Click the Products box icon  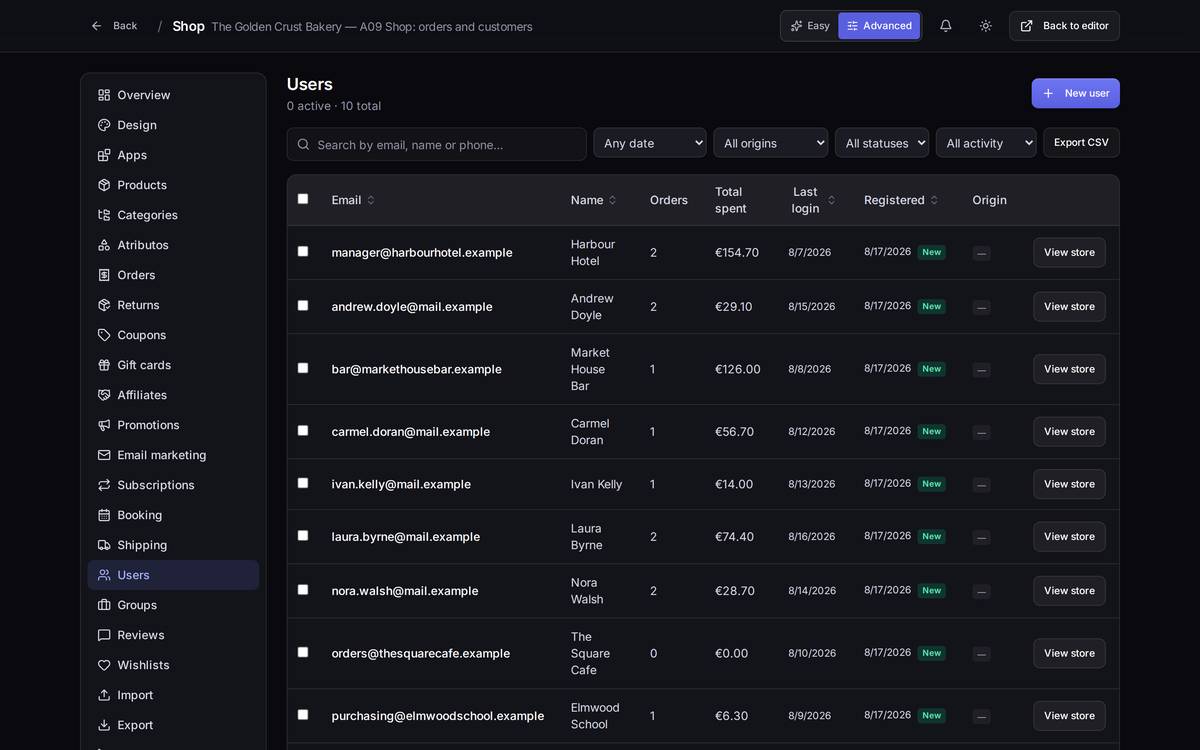tap(104, 185)
